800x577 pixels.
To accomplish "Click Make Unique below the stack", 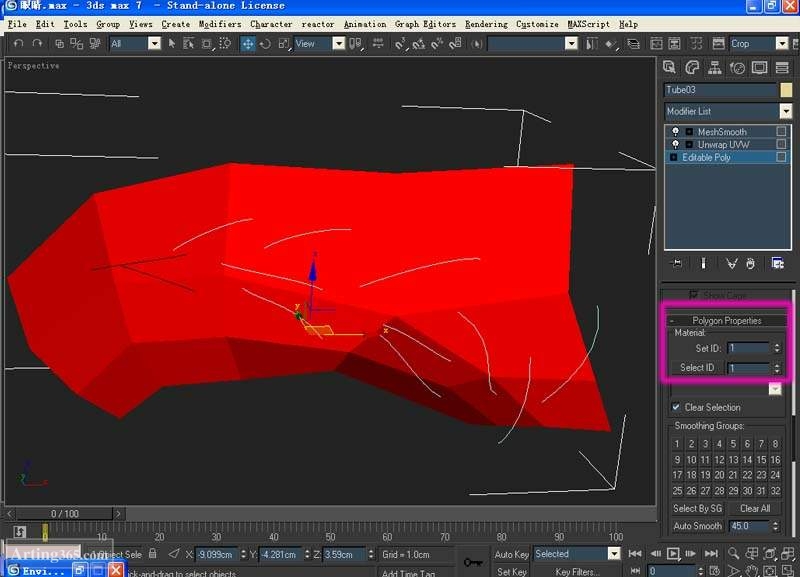I will coord(732,263).
